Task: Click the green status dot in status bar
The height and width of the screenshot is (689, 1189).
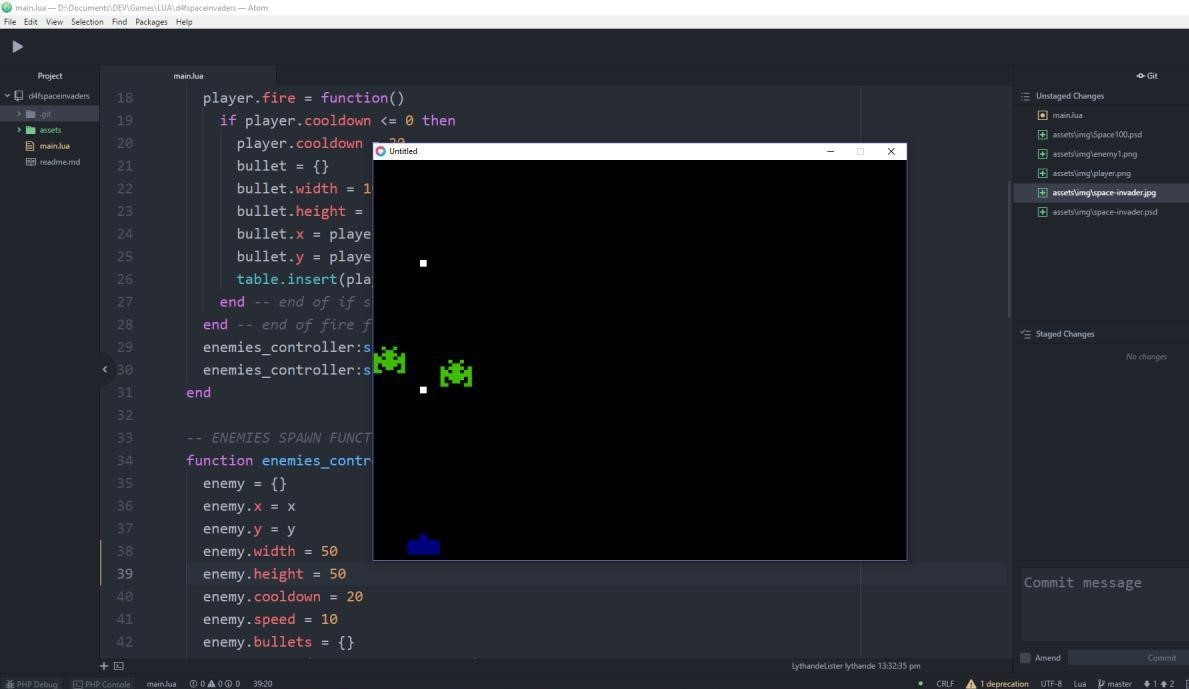Action: pos(921,684)
